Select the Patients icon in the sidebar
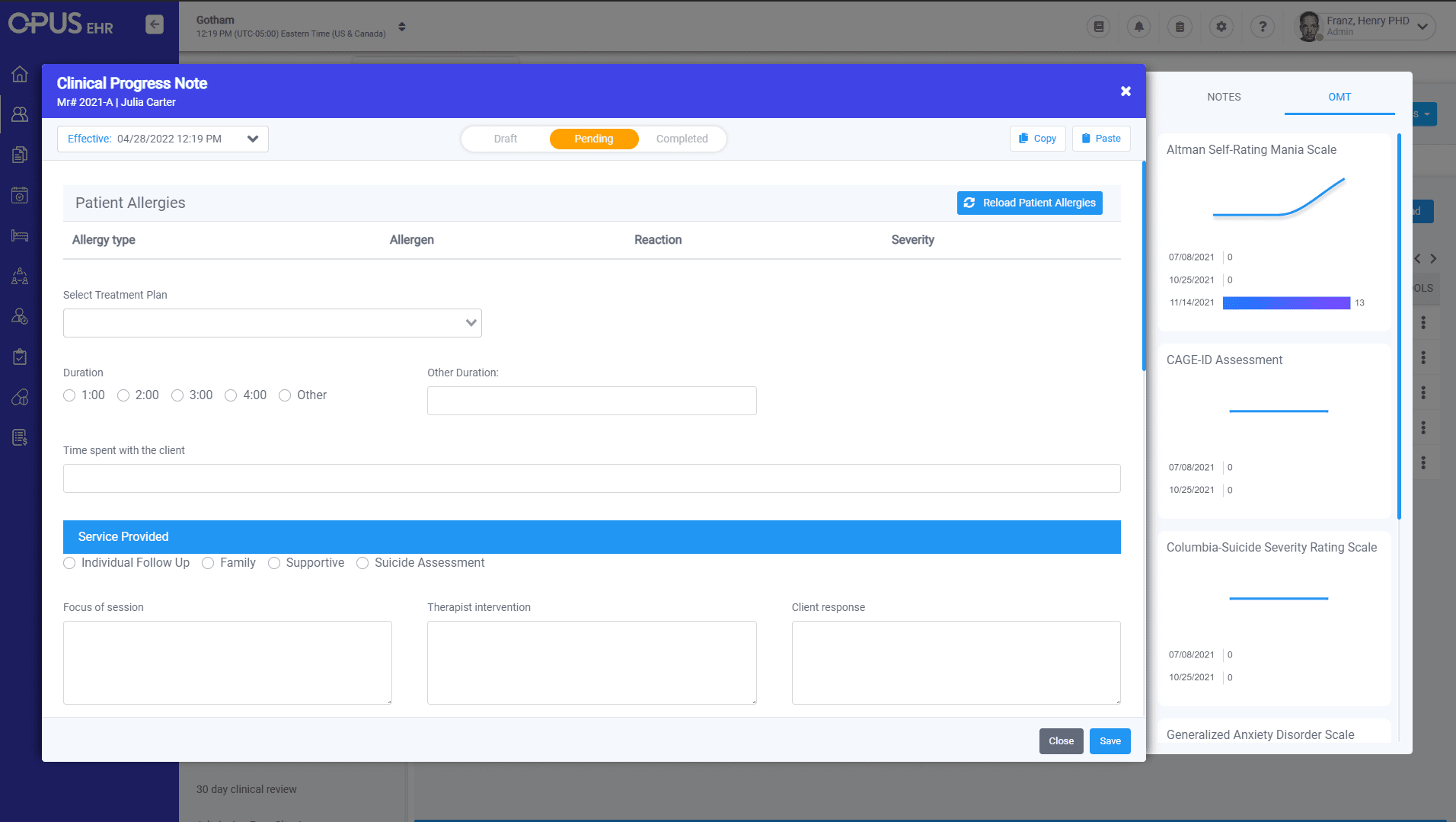 21,114
